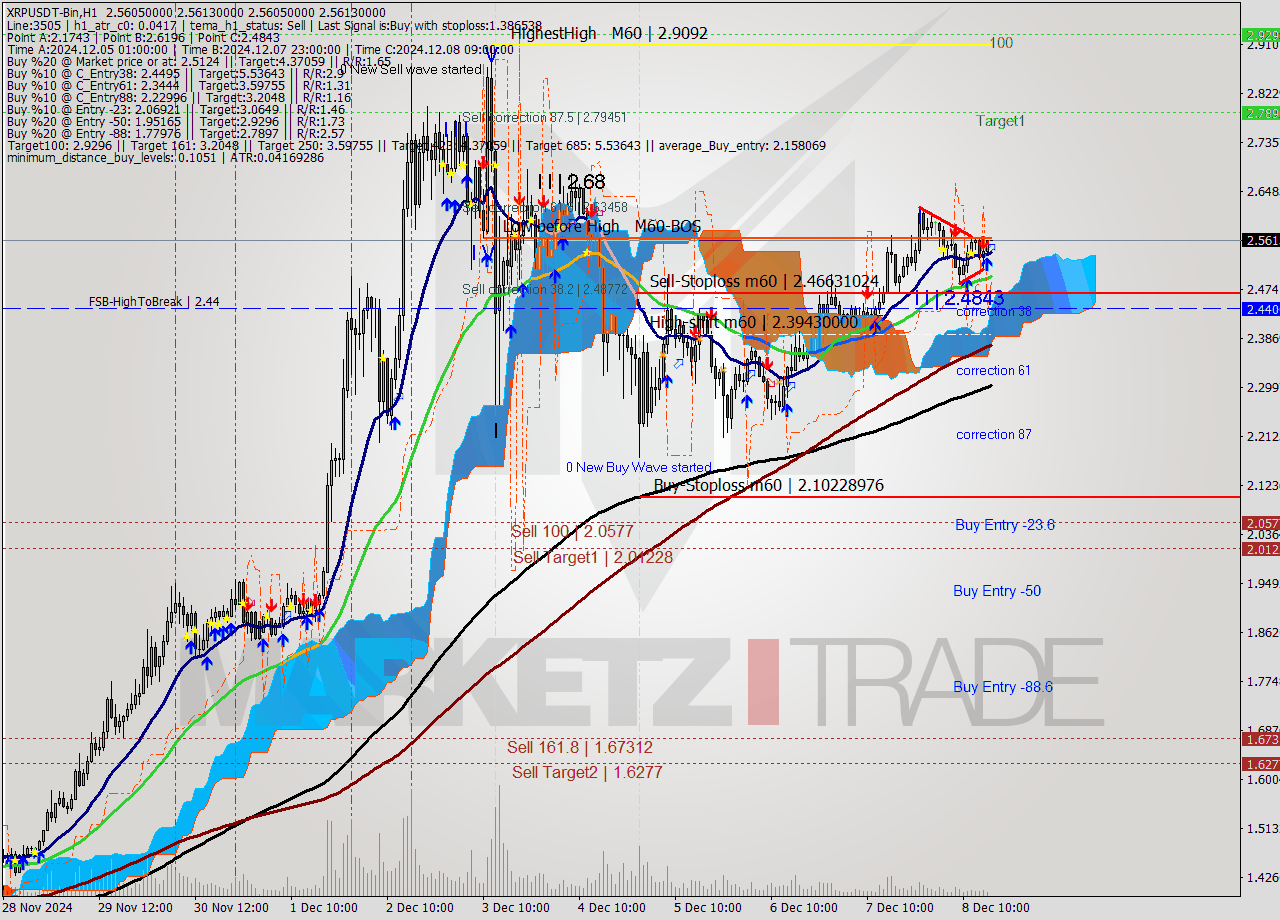
Task: Select the 'Sell 161.8 | 1.67312' label
Action: tap(580, 747)
